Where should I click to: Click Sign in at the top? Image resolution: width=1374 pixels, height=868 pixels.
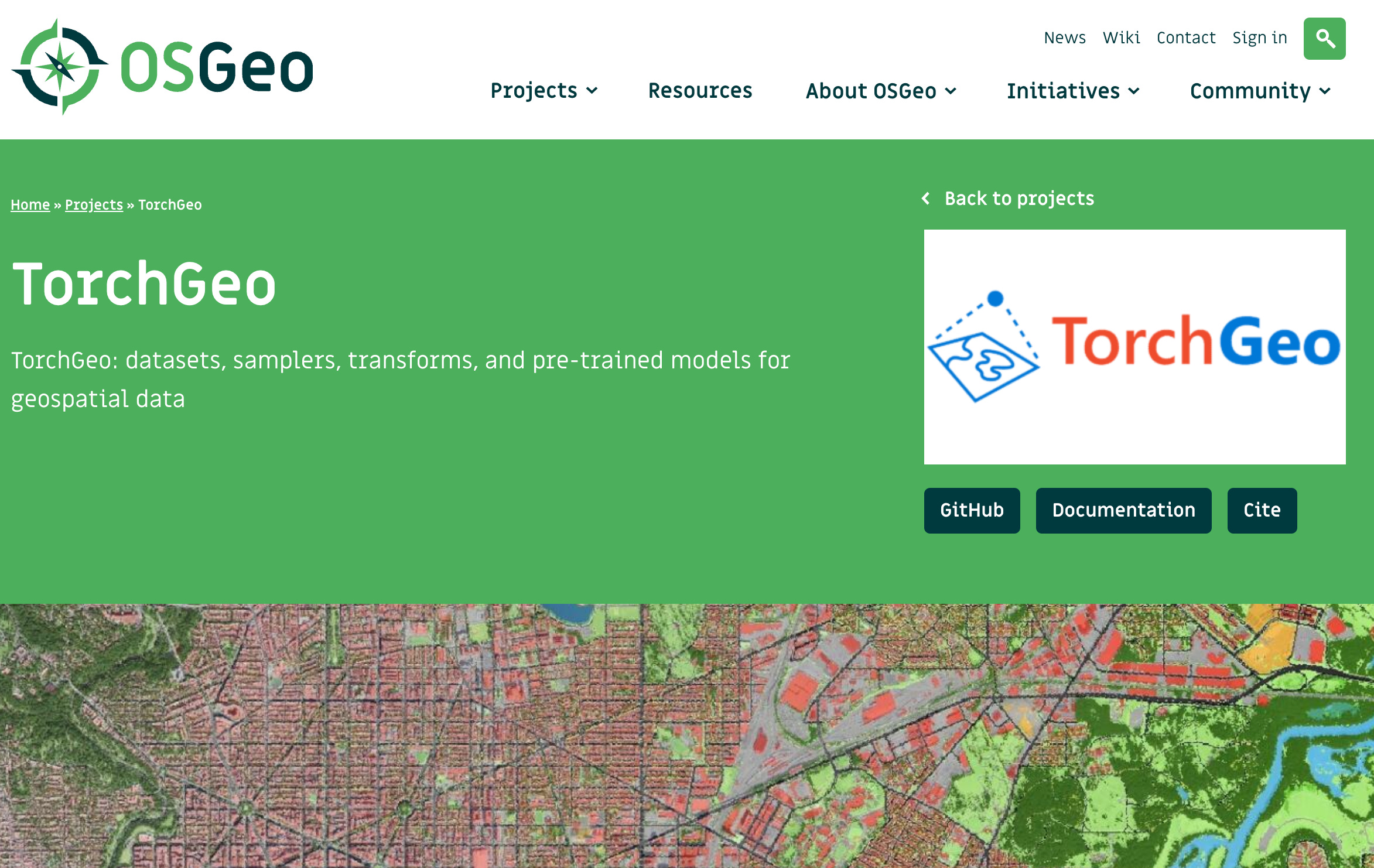point(1259,38)
